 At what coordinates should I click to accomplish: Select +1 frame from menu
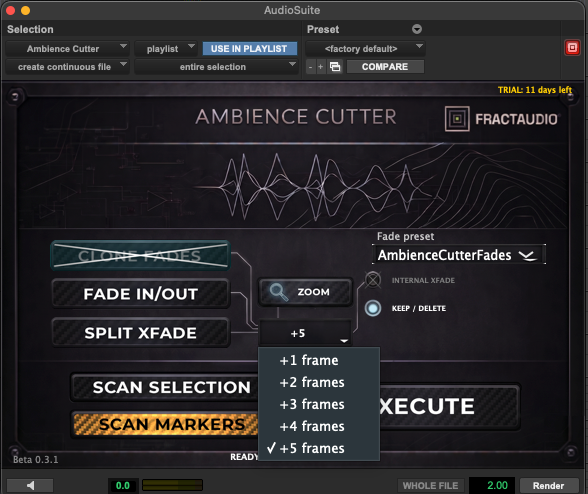coord(319,360)
